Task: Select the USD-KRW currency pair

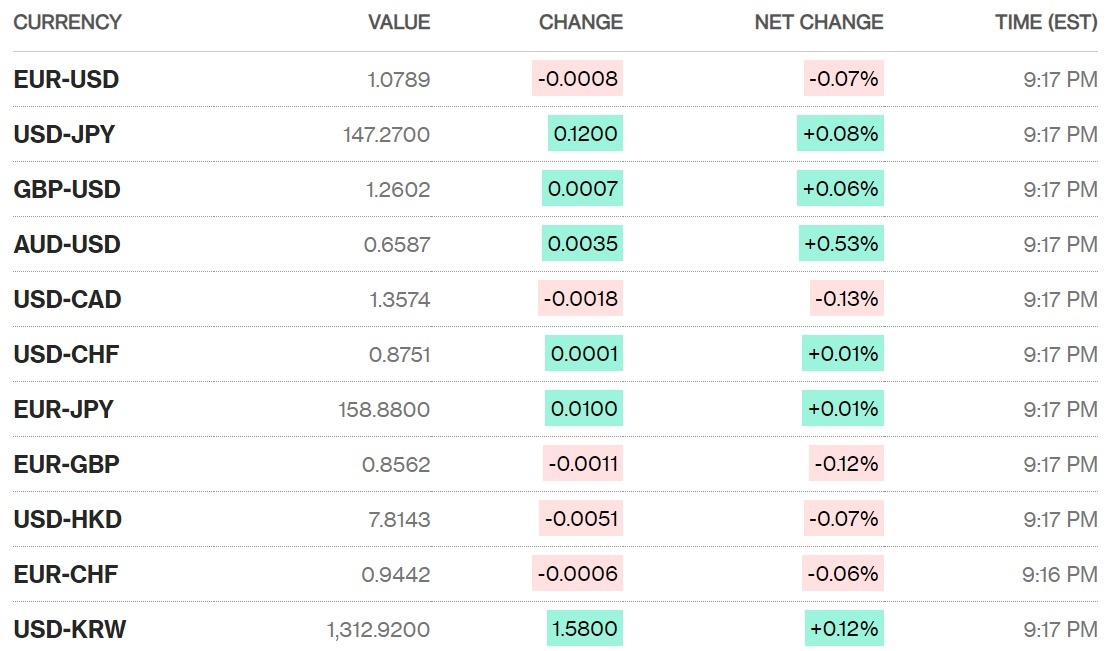Action: pos(70,629)
